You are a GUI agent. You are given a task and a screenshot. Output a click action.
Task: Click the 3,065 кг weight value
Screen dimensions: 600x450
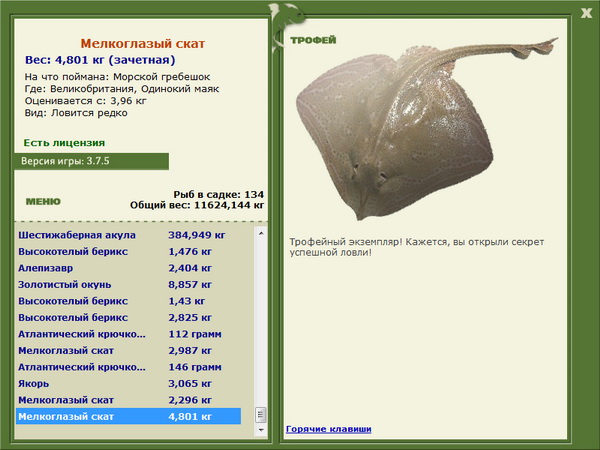pos(190,383)
